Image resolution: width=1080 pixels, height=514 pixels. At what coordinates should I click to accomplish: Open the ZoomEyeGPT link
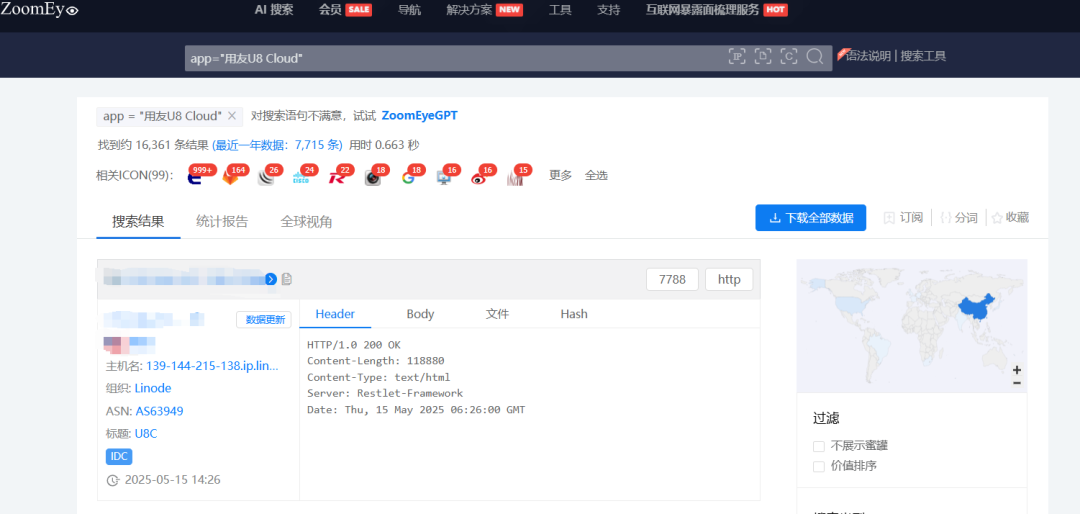(x=419, y=116)
